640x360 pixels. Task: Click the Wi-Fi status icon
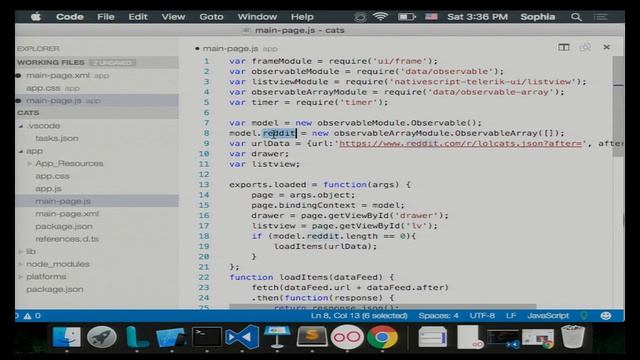(380, 17)
